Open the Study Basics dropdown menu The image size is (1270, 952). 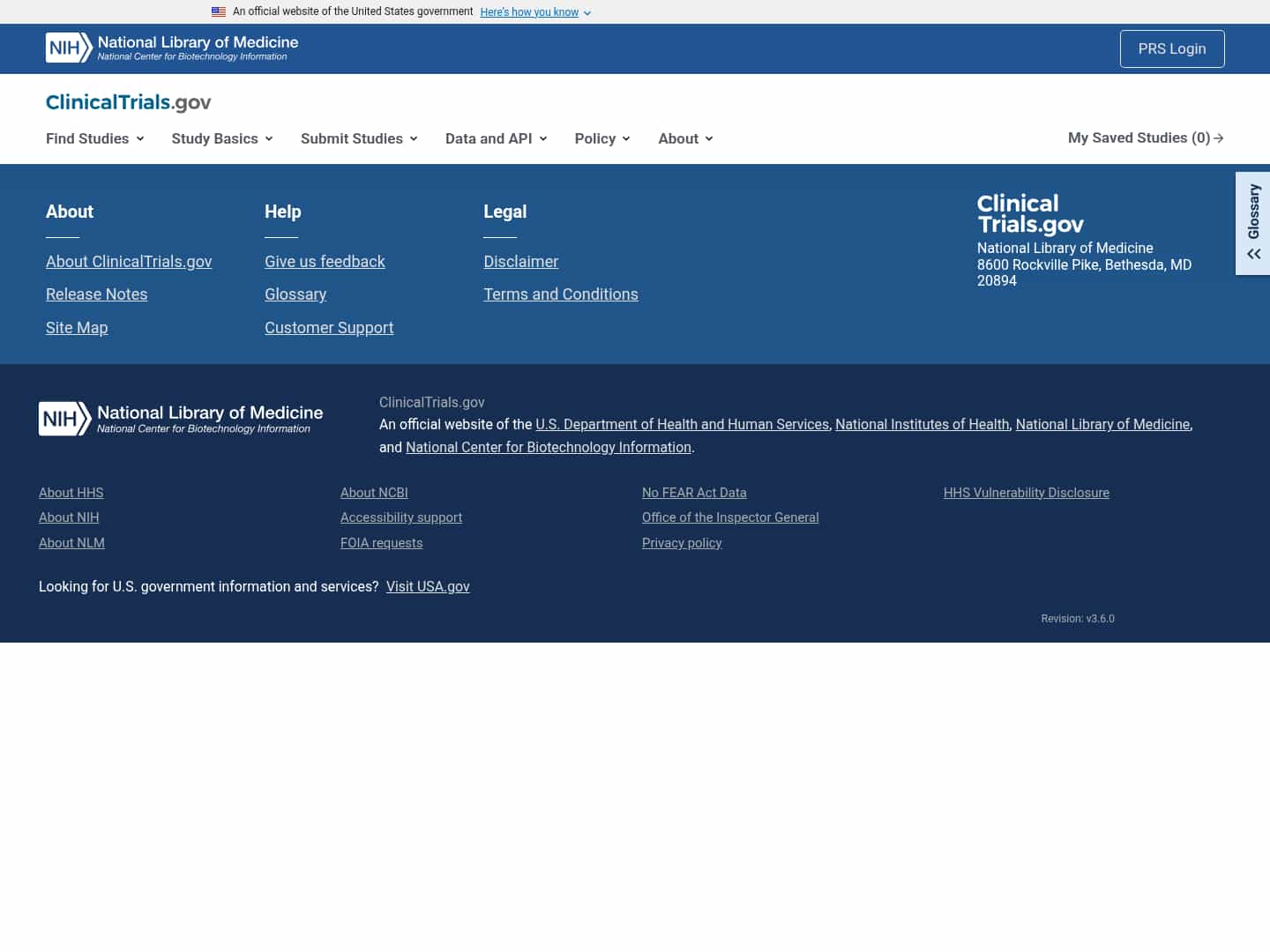222,138
